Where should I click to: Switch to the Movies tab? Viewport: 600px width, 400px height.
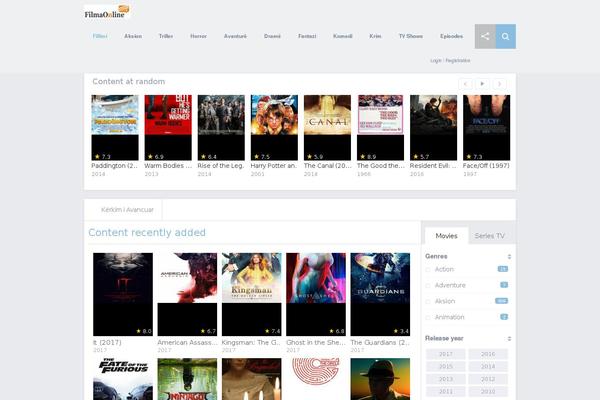coord(446,236)
